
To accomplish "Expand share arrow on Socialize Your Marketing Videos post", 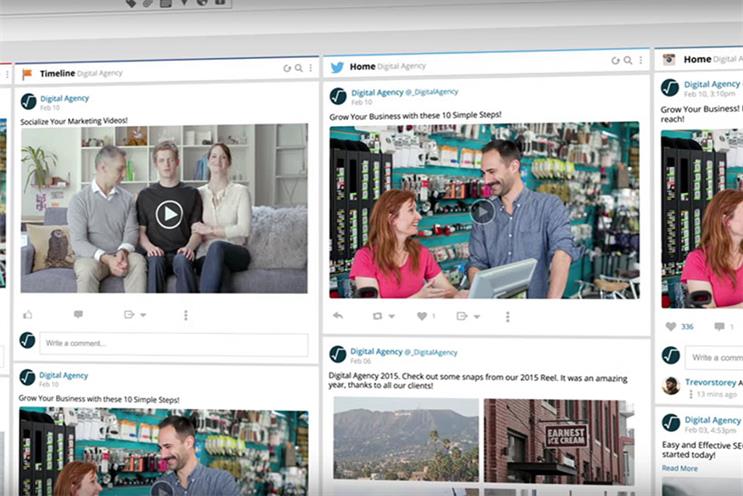I will point(143,315).
